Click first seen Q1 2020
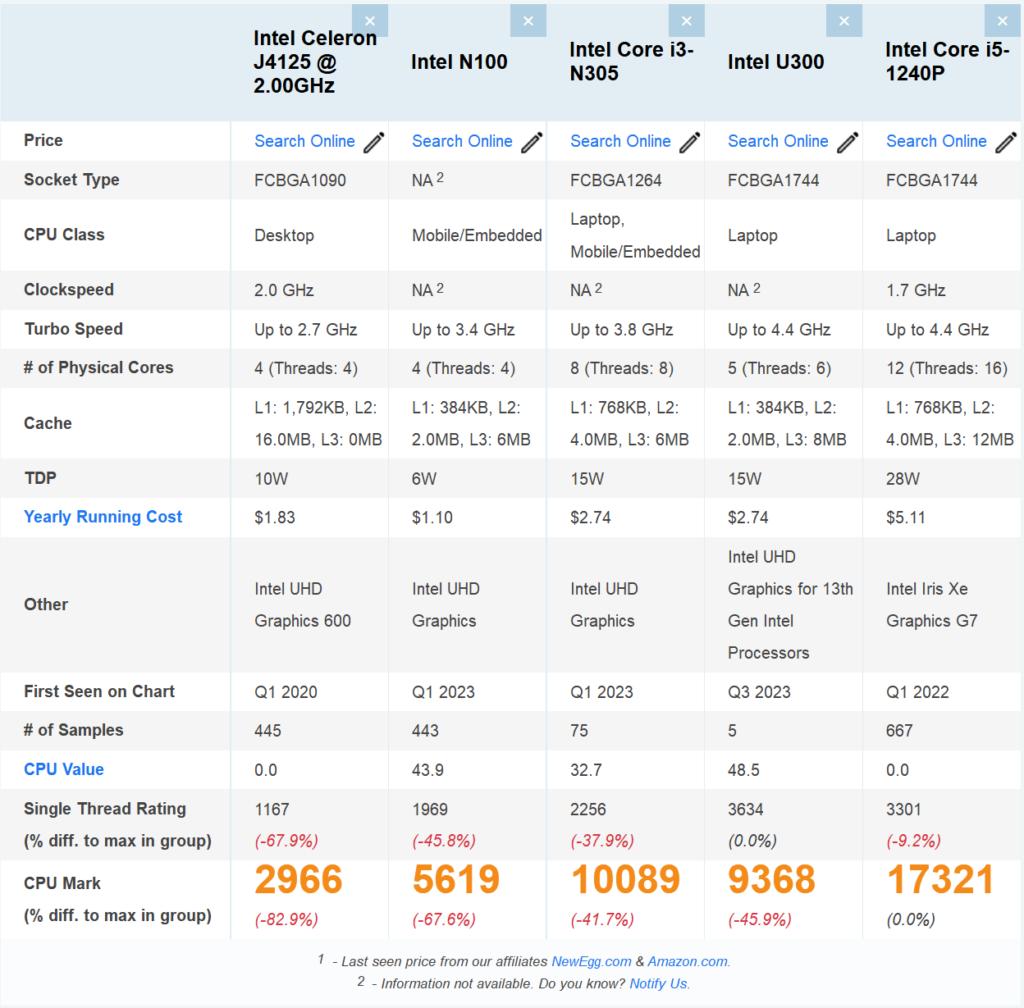1024x1008 pixels. click(285, 692)
